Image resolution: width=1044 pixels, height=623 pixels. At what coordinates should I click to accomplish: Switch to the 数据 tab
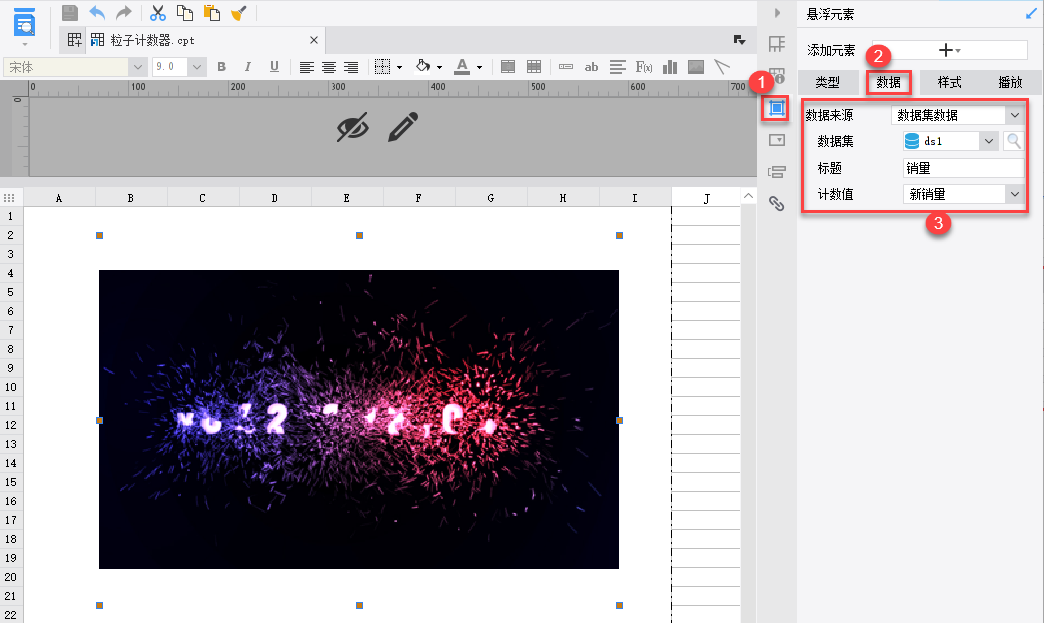[888, 83]
